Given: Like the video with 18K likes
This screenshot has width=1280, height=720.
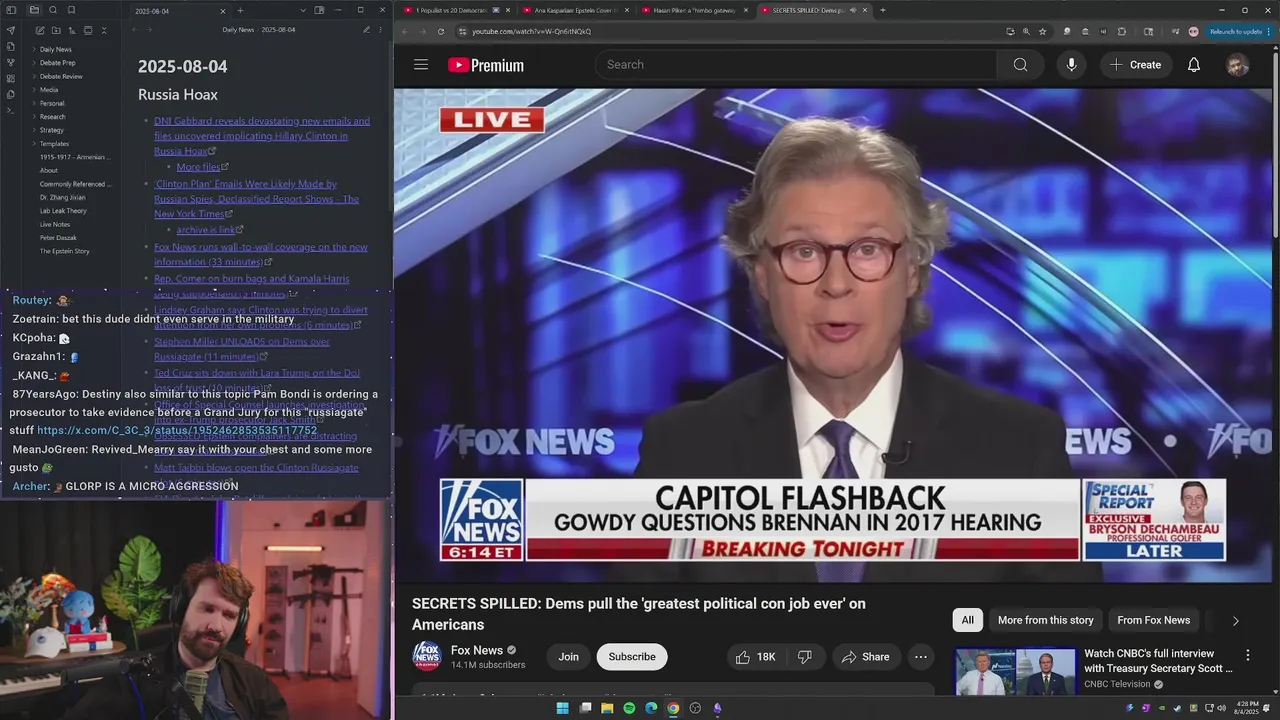Looking at the screenshot, I should 756,657.
